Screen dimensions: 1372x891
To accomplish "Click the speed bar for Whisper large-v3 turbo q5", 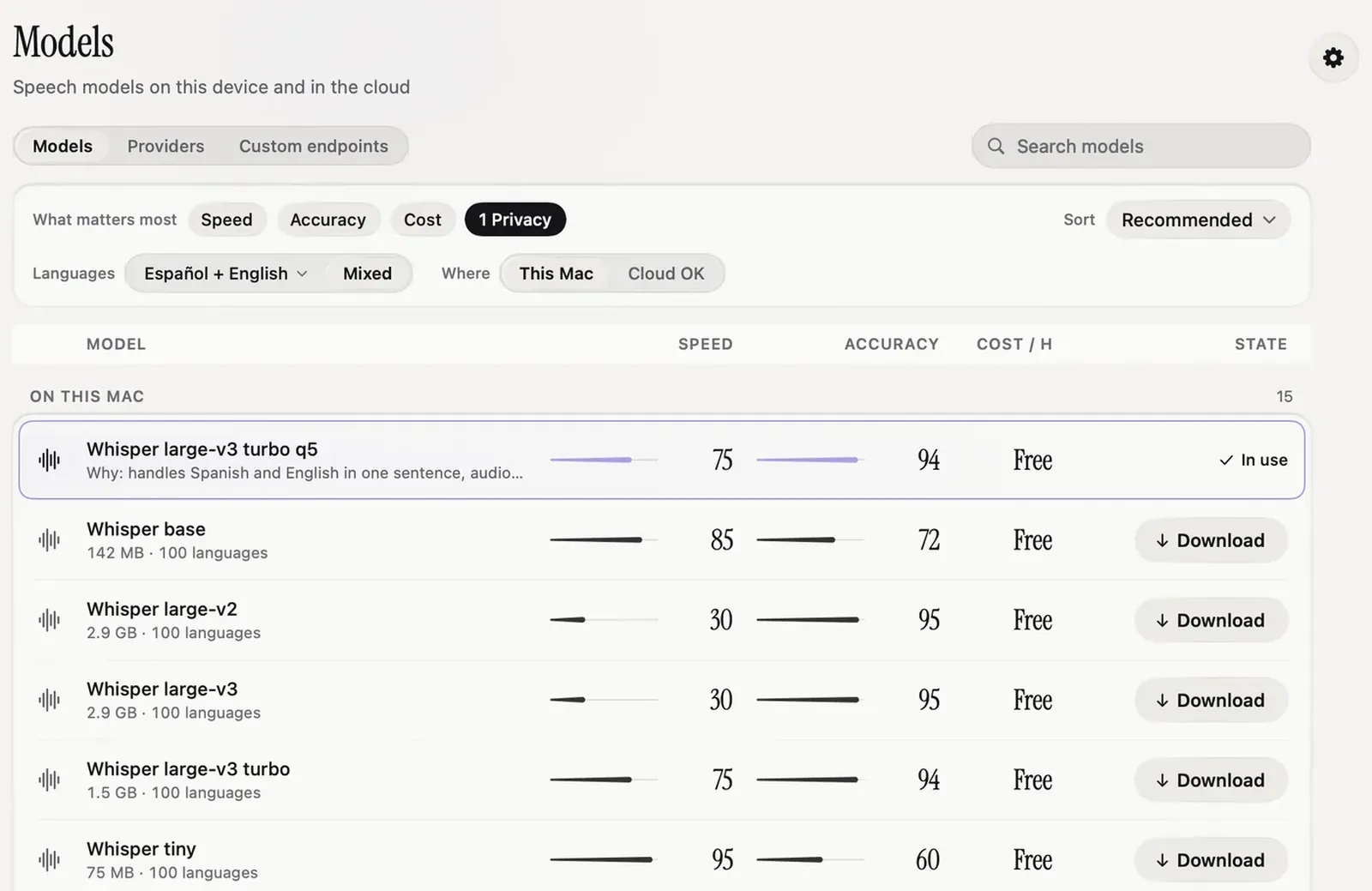I will (x=604, y=460).
